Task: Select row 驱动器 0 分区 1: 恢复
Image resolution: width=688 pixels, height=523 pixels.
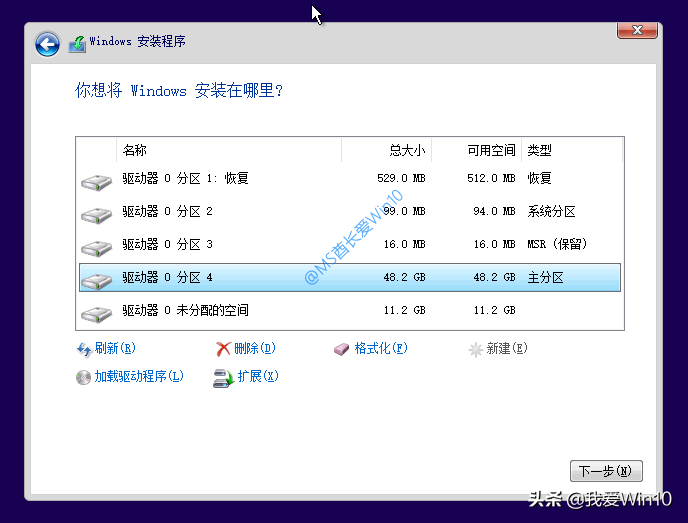Action: [350, 179]
